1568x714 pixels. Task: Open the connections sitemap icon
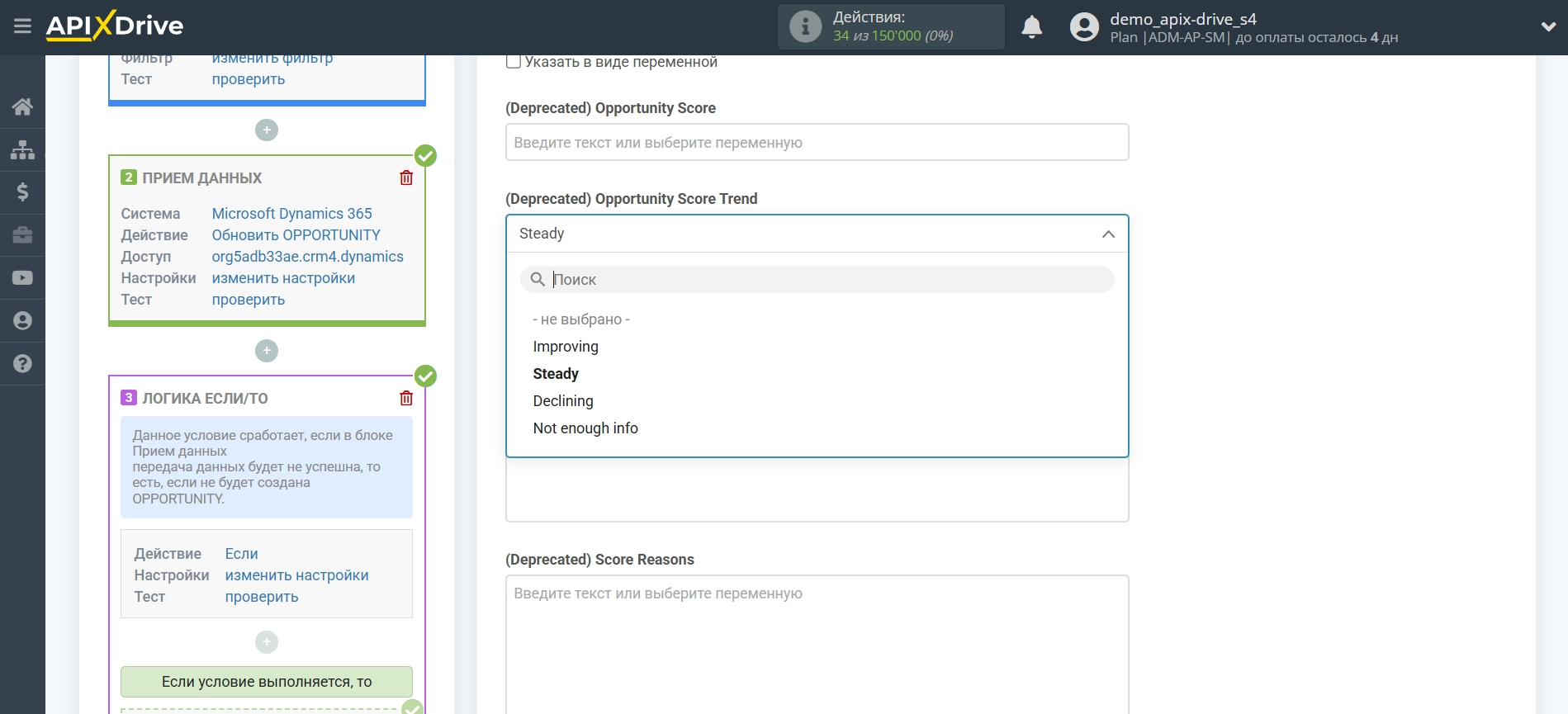click(22, 149)
